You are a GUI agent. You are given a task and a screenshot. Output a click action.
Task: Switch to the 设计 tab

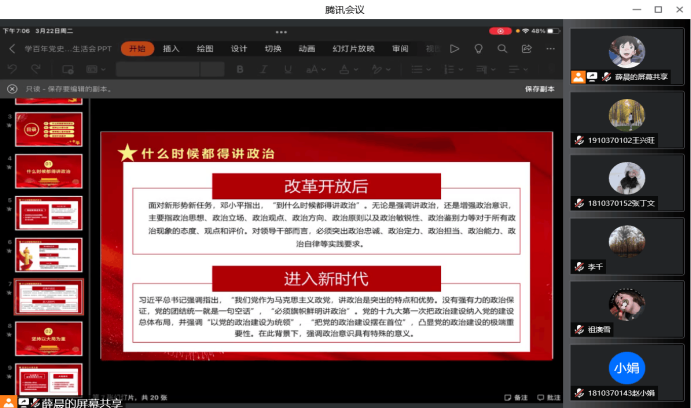(x=239, y=48)
